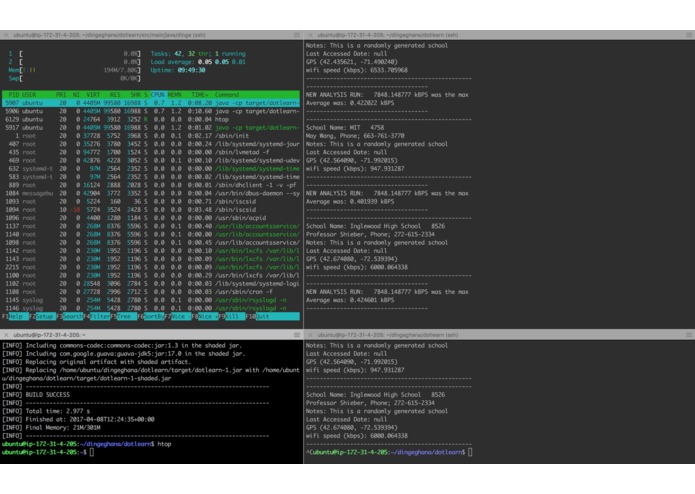695x494 pixels.
Task: Click the bottom-left pane title 'ubuntu@ip-172-31-4-205: ~'
Action: click(x=50, y=335)
